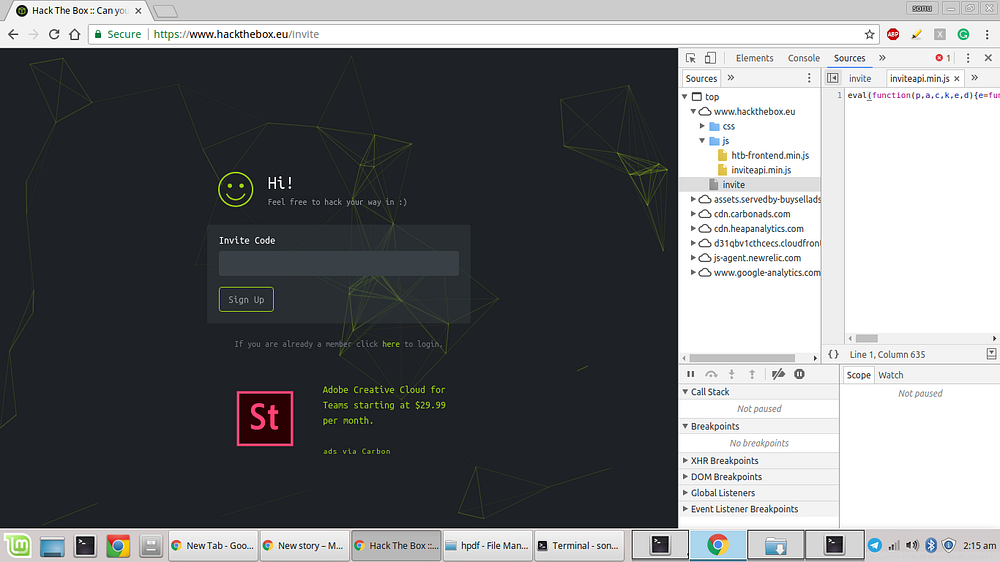Show more navigator tabs beside Sources
Image resolution: width=1000 pixels, height=562 pixels.
(x=731, y=78)
